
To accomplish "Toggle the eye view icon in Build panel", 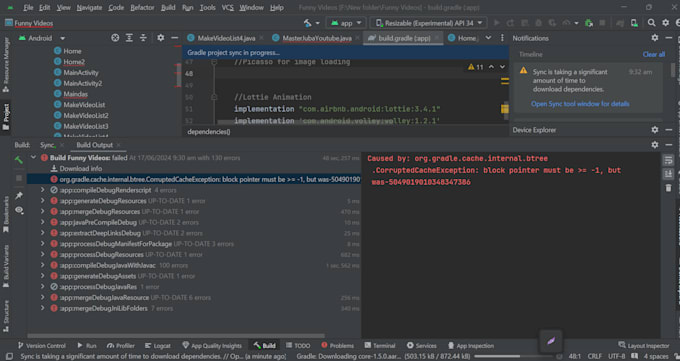I will pos(19,210).
